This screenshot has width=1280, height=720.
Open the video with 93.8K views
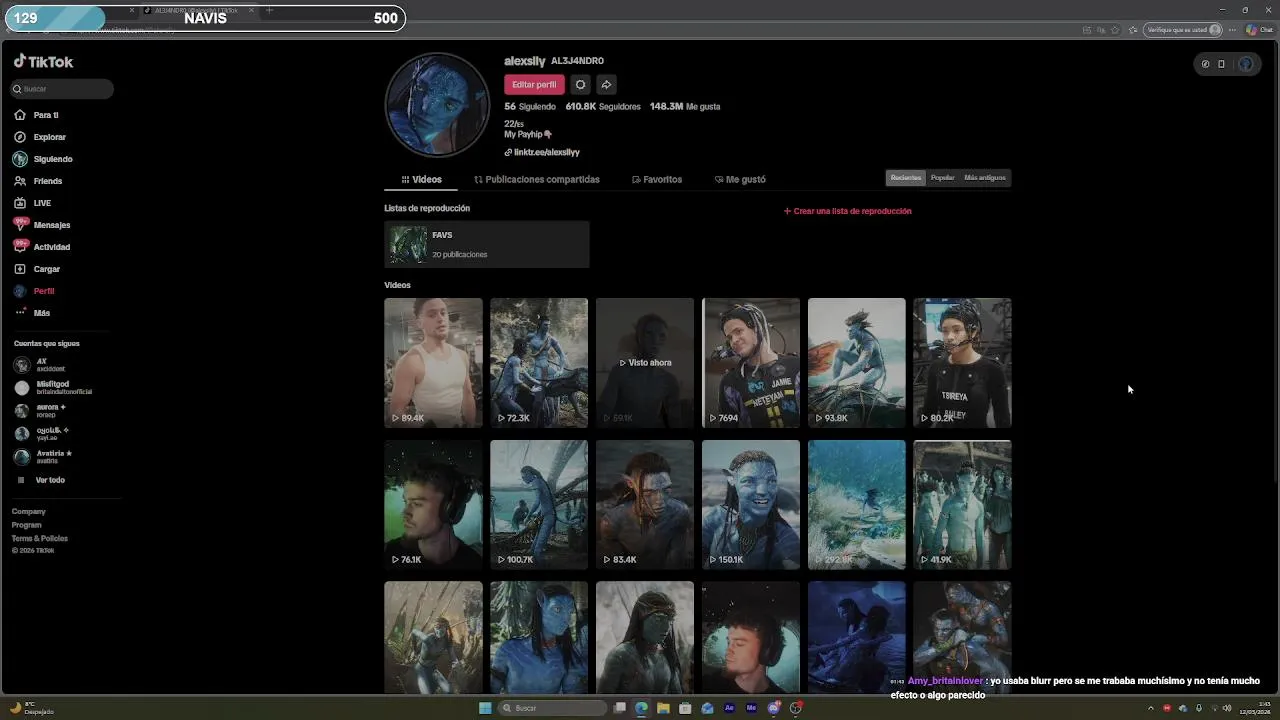coord(857,363)
